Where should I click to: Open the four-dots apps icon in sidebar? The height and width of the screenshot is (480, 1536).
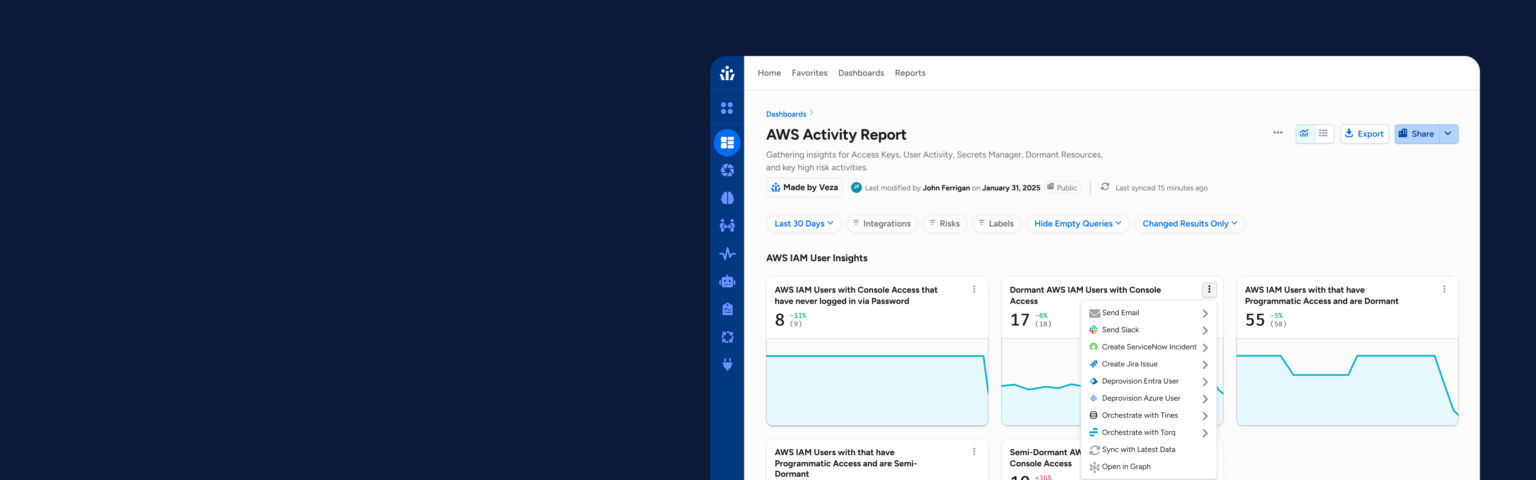(x=727, y=108)
